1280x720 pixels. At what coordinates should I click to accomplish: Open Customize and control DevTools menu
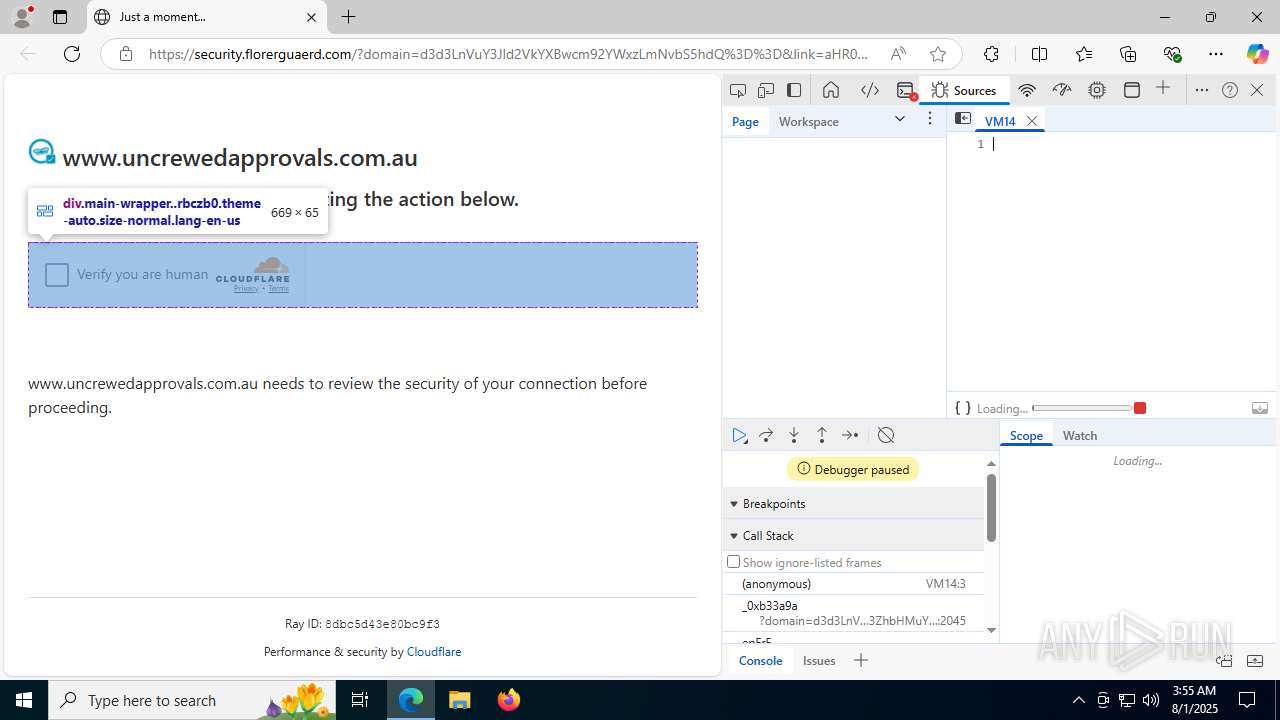tap(1202, 90)
